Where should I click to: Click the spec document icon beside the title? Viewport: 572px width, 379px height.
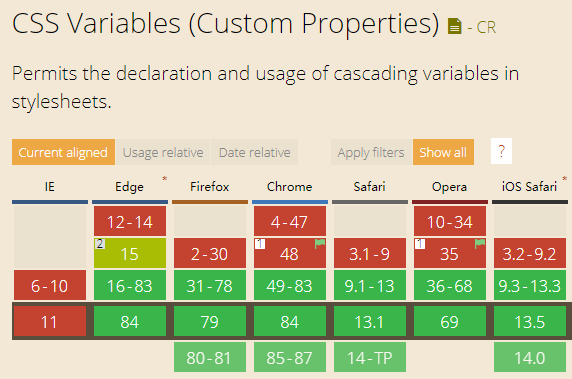pyautogui.click(x=454, y=26)
